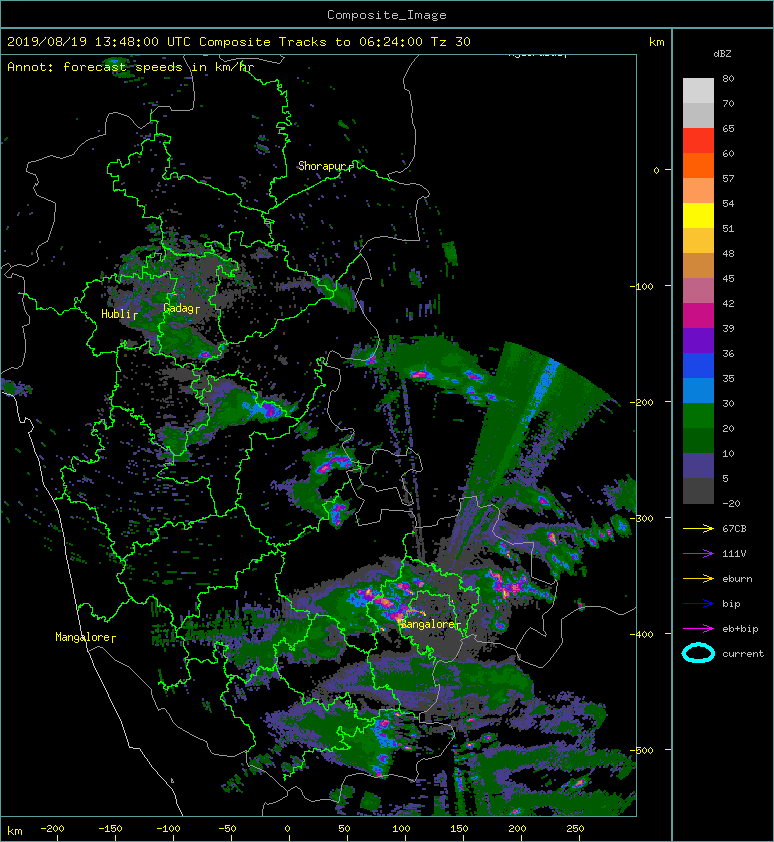This screenshot has height=842, width=774.
Task: Click the 80 dBZ light gray swatch
Action: 698,90
